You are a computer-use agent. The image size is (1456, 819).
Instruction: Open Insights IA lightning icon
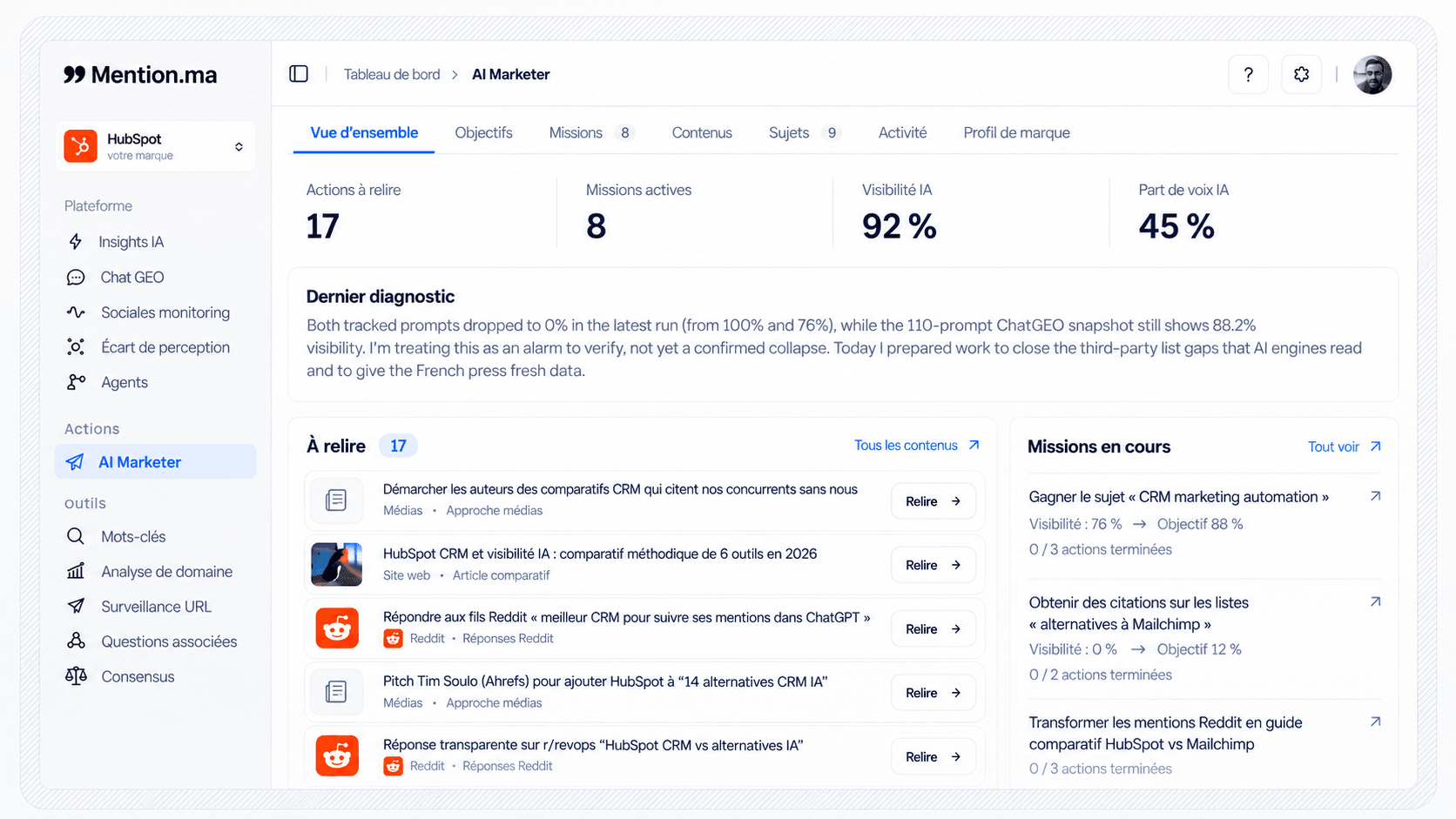pos(76,242)
